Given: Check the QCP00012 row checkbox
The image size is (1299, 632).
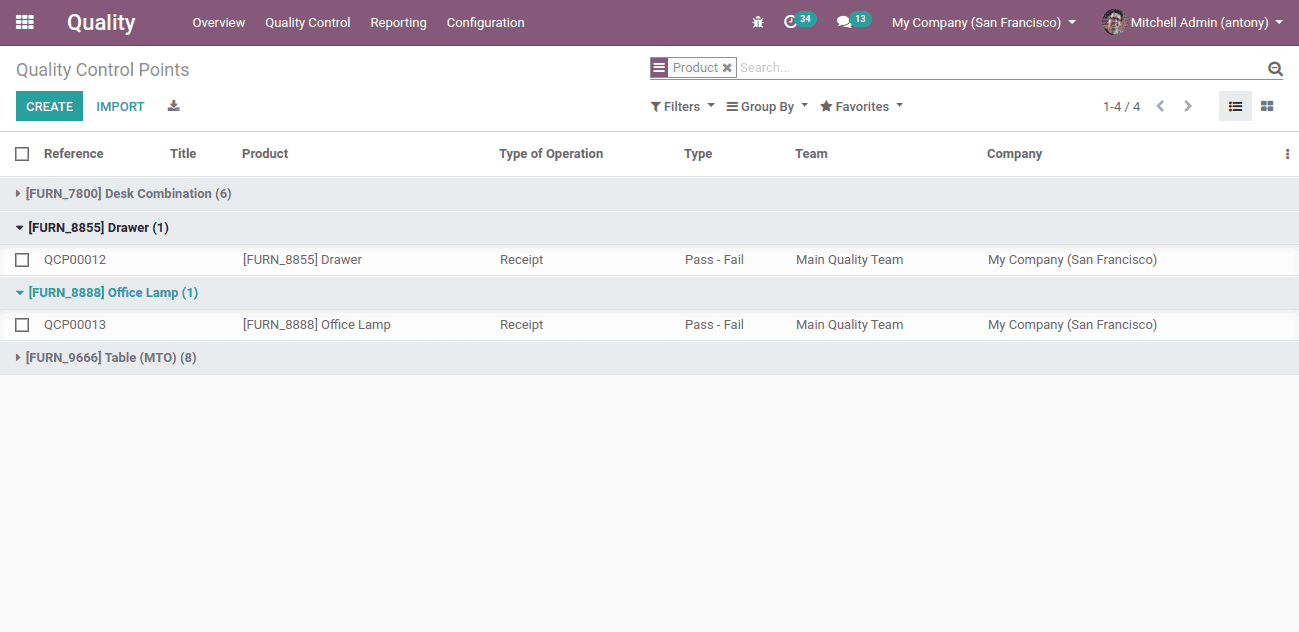Looking at the screenshot, I should pos(22,260).
